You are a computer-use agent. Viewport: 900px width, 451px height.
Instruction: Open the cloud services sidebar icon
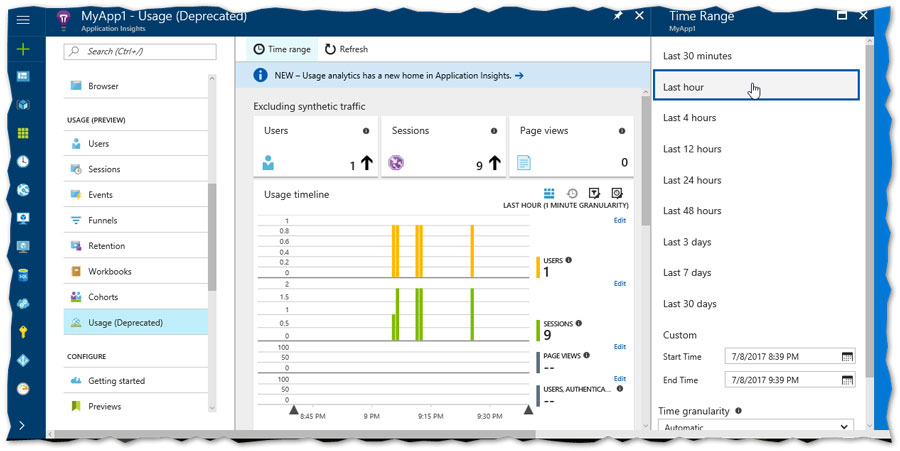[x=23, y=304]
